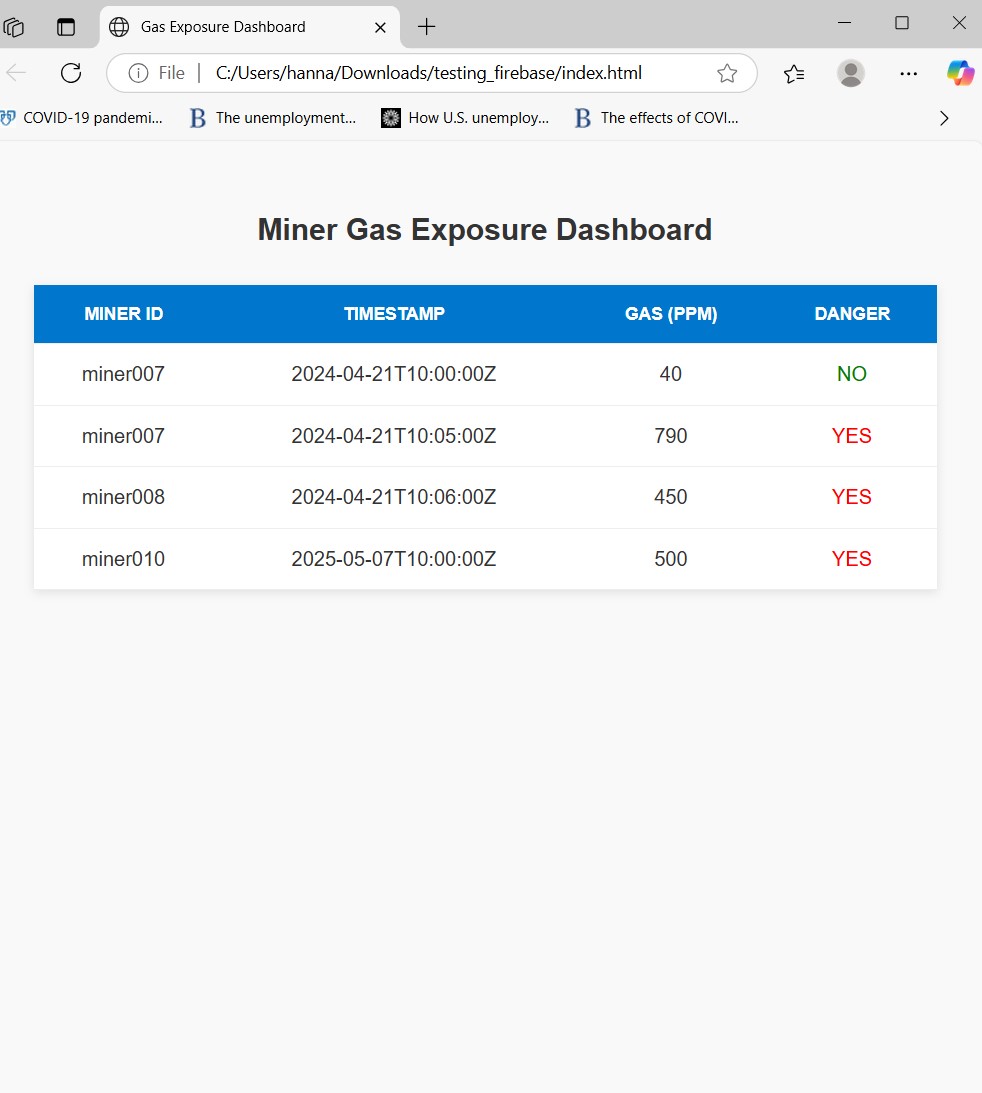Open the user profile icon

850,73
